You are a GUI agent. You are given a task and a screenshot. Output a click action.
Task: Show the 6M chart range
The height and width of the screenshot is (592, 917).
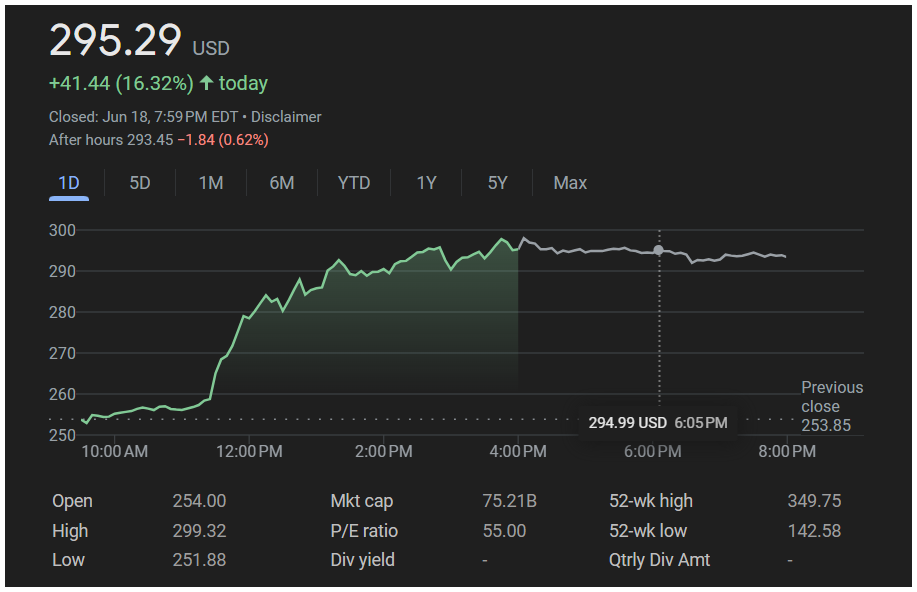(282, 183)
